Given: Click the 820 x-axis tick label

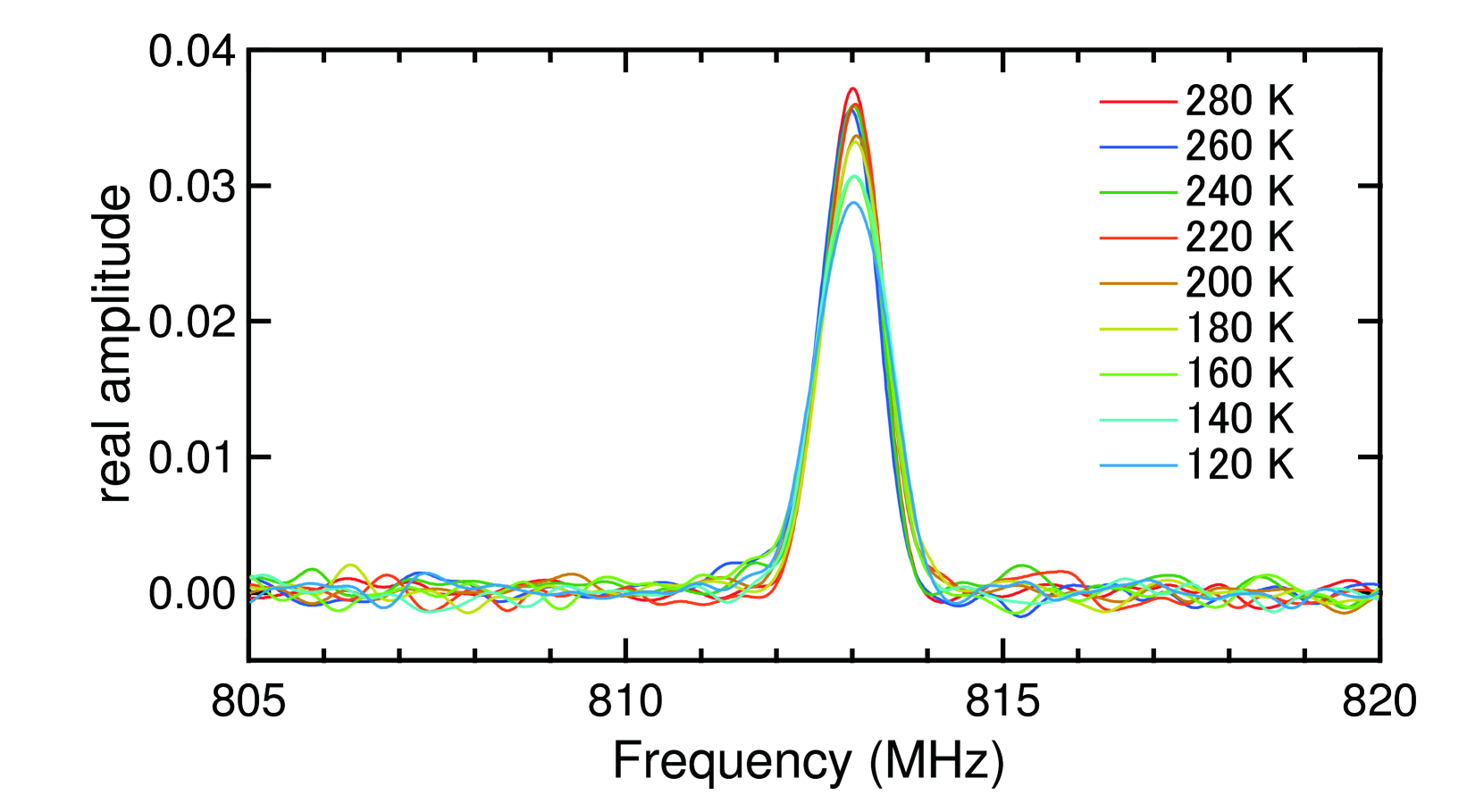Looking at the screenshot, I should 1379,701.
